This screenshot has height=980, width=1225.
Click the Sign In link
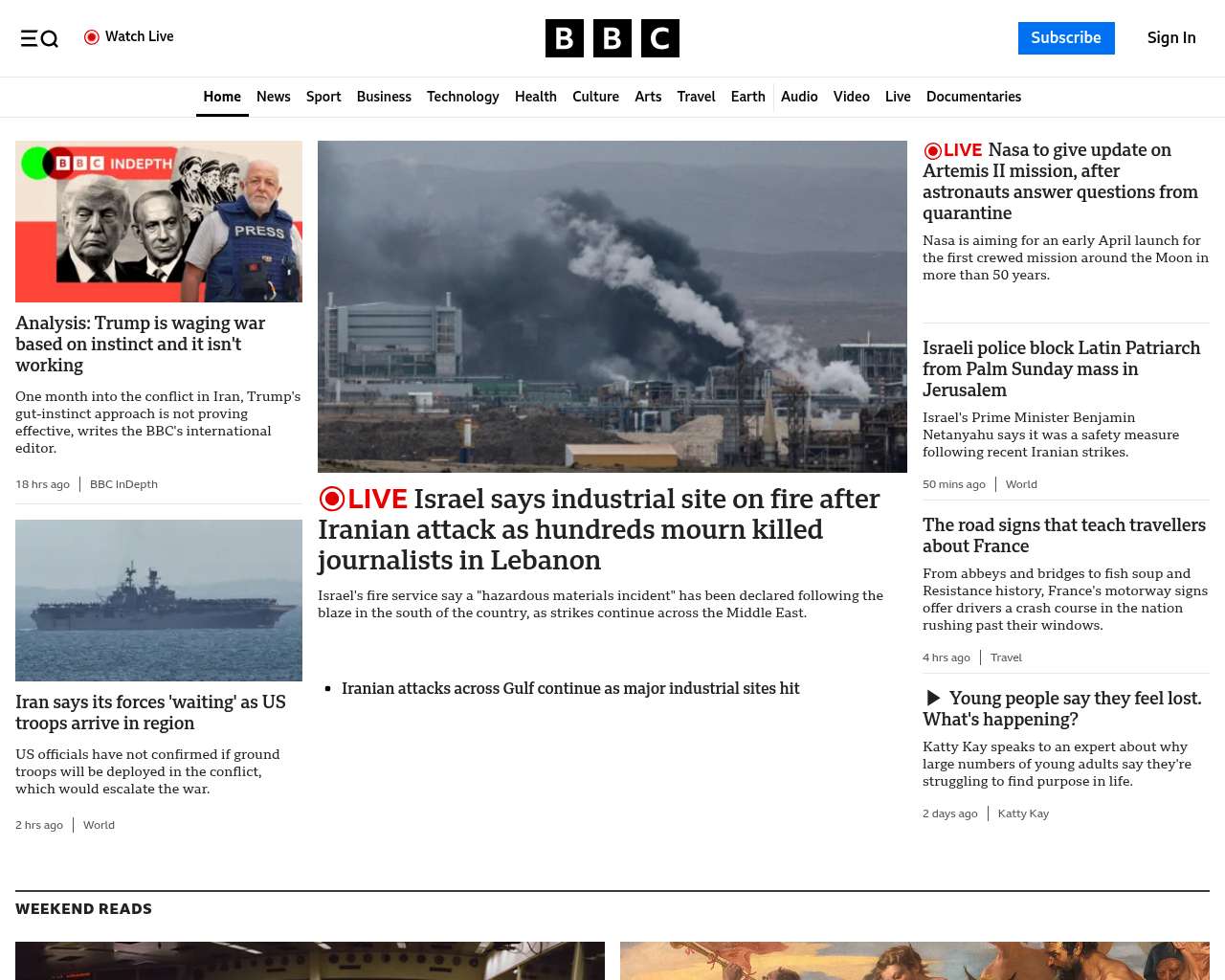pos(1171,38)
